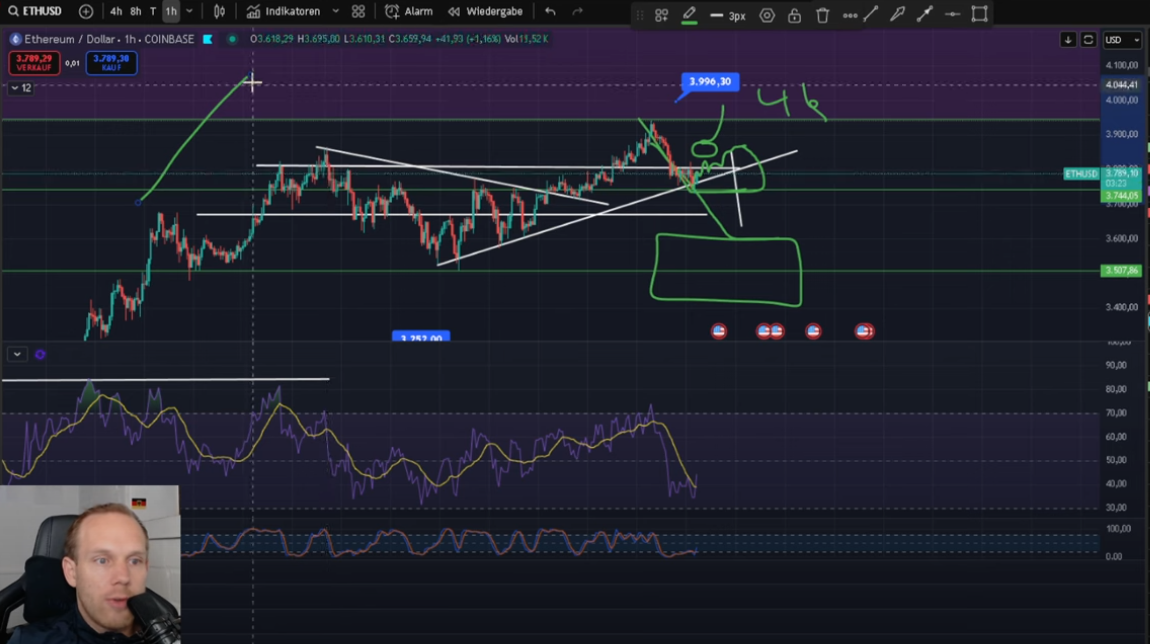
Task: Open Indikatoren menu
Action: click(285, 11)
